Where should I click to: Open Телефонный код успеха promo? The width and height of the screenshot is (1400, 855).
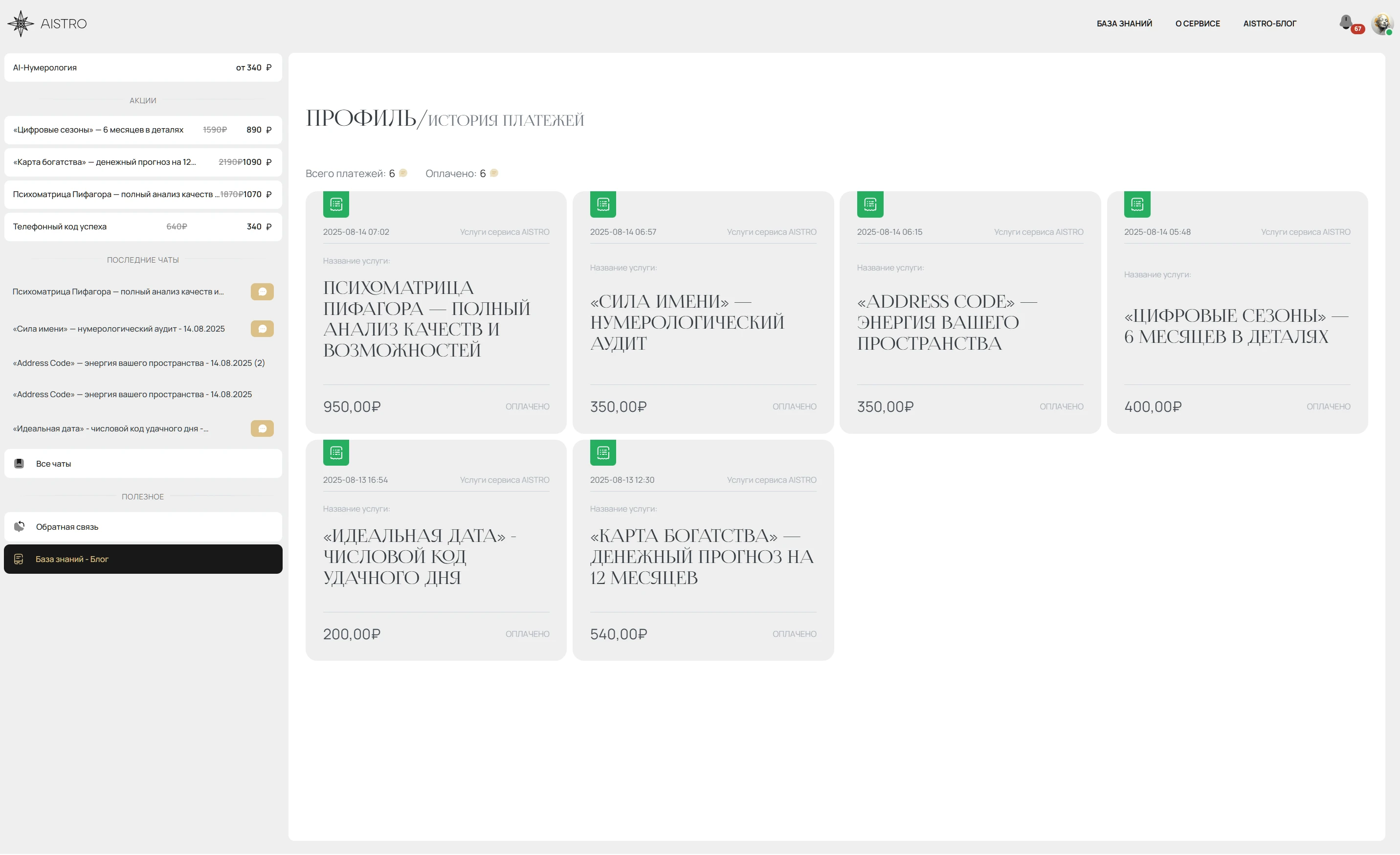click(x=143, y=226)
